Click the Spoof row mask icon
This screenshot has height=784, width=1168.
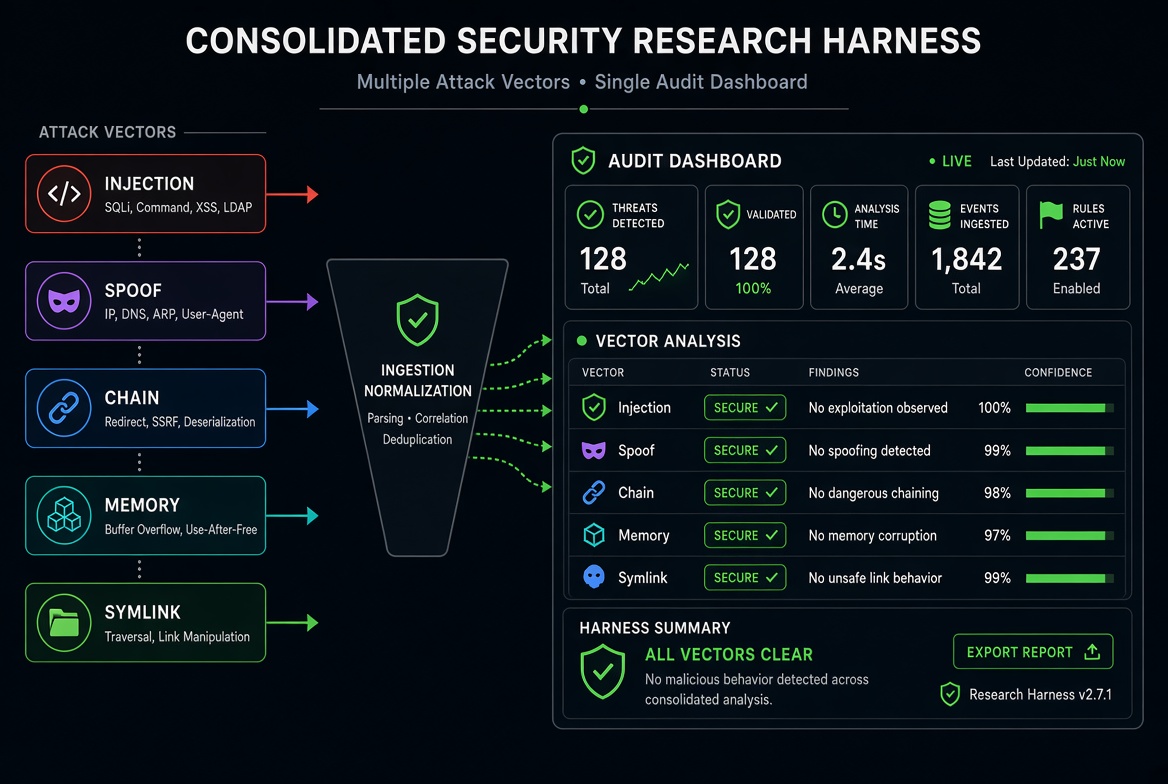pyautogui.click(x=594, y=450)
